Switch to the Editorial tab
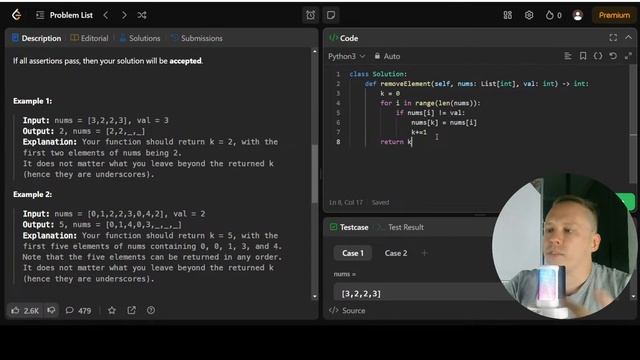Image resolution: width=640 pixels, height=360 pixels. (x=89, y=38)
